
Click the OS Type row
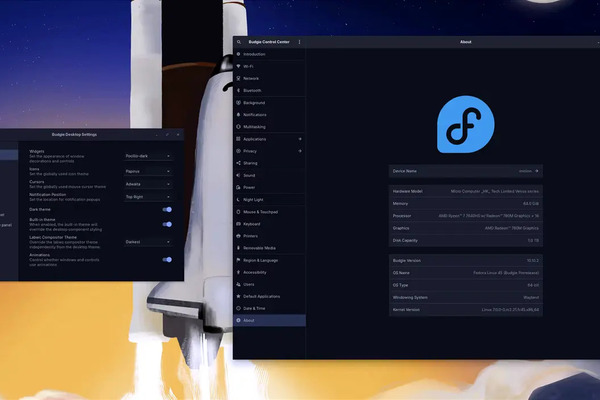point(466,285)
